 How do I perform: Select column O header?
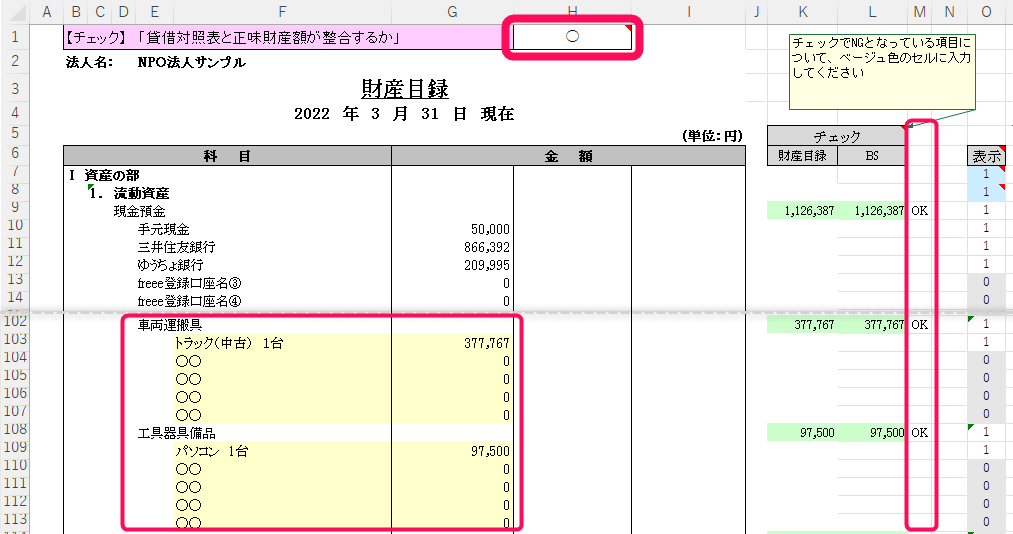point(986,12)
